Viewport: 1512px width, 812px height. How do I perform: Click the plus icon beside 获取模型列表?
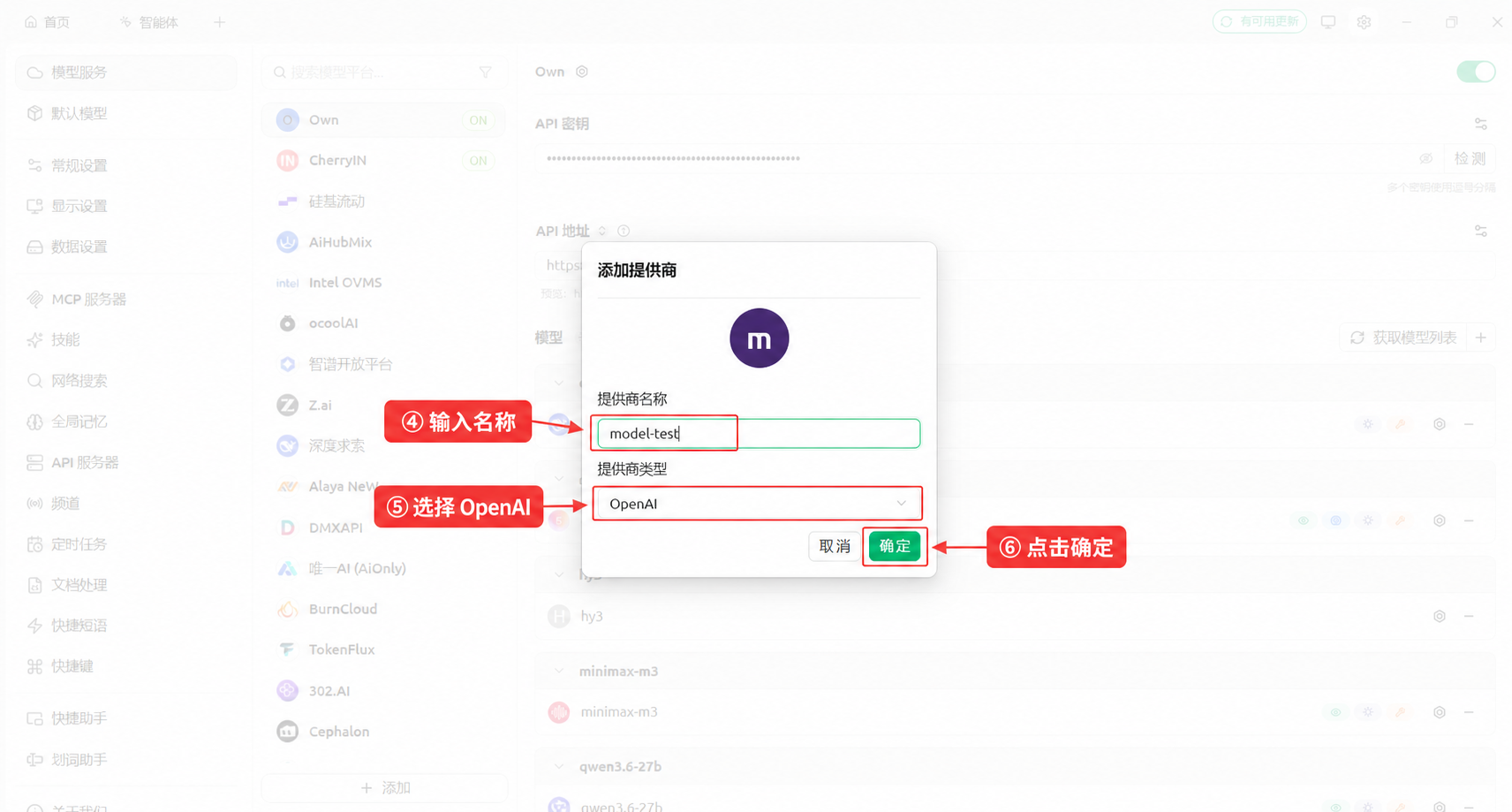pos(1481,338)
